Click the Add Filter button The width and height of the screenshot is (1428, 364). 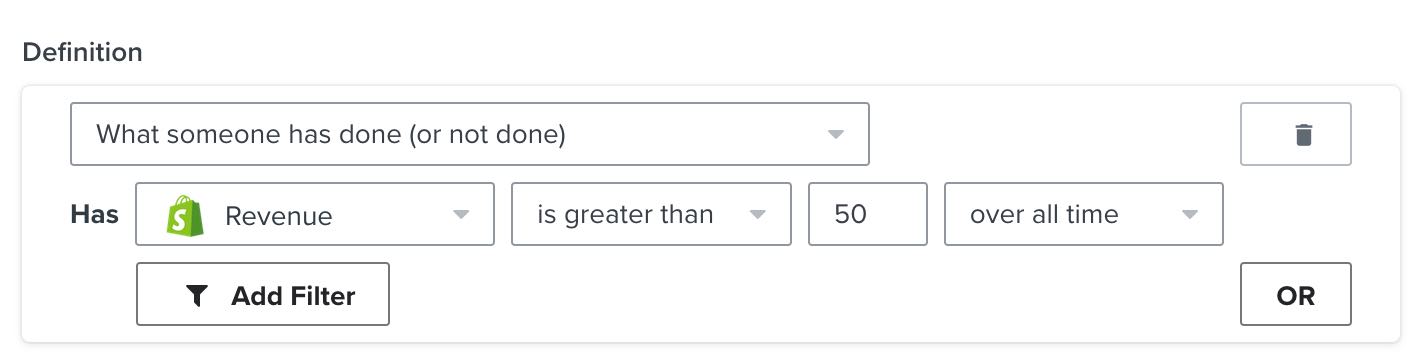(x=263, y=294)
